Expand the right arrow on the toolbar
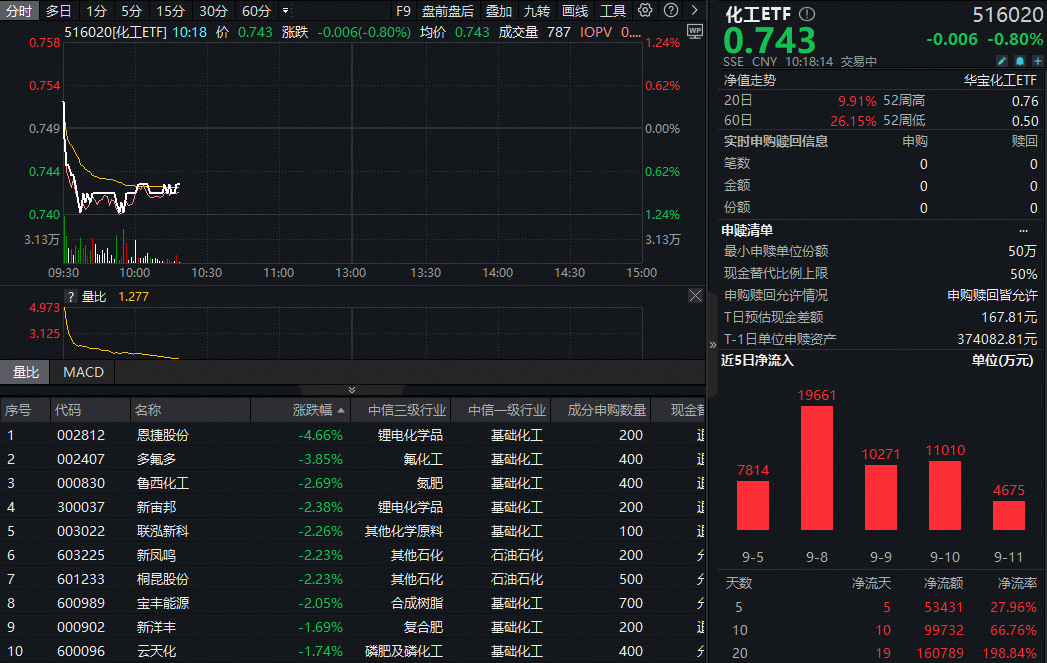The height and width of the screenshot is (663, 1047). point(695,10)
